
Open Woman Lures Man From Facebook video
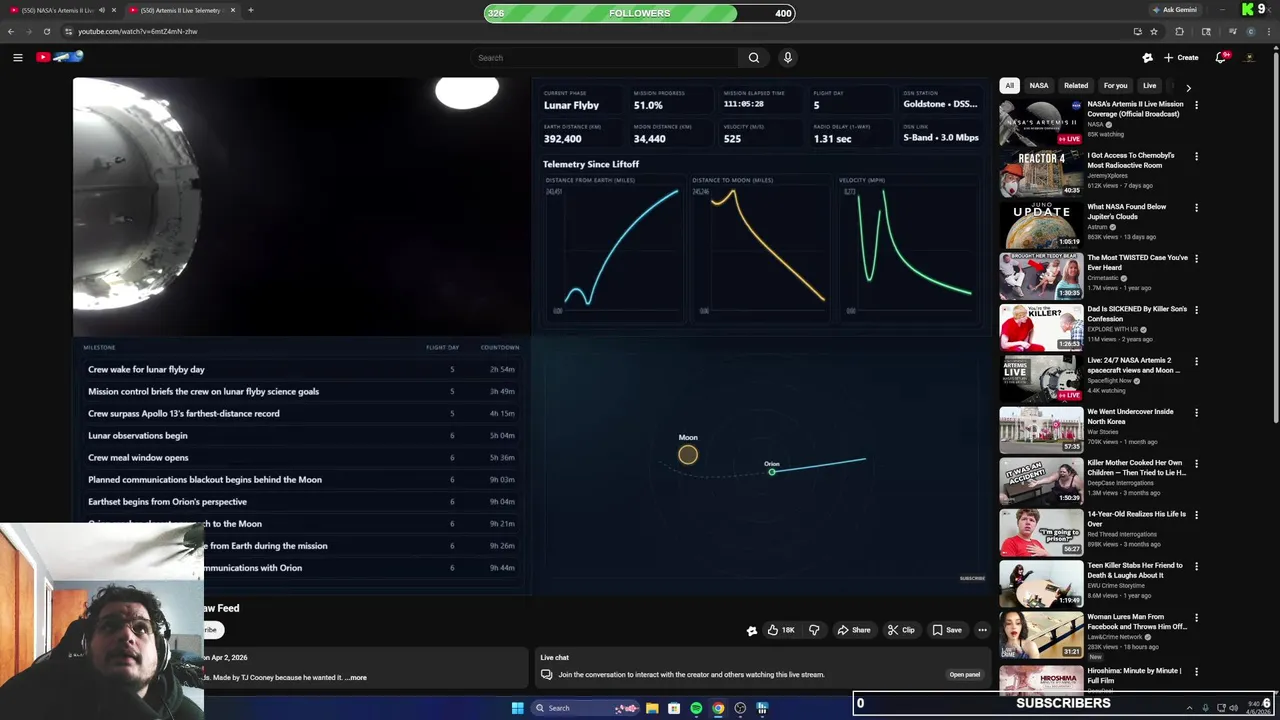click(1136, 622)
